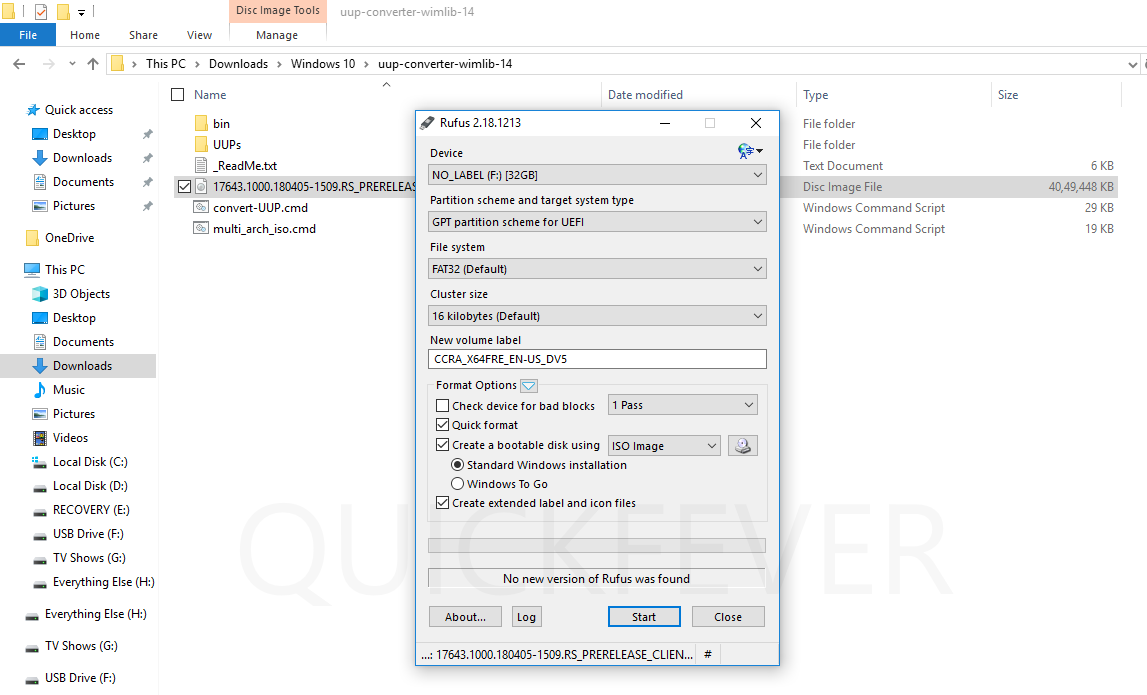Toggle Check device for bad blocks
Image resolution: width=1147 pixels, height=695 pixels.
pos(443,405)
